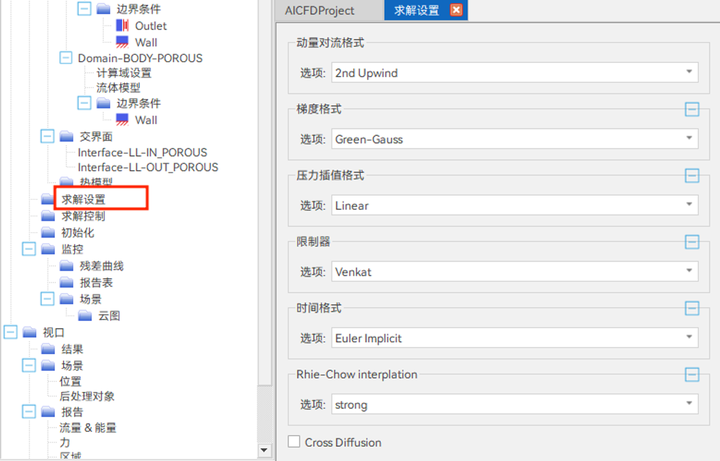Collapse the 视口 tree node
Image resolution: width=720 pixels, height=461 pixels.
point(11,332)
